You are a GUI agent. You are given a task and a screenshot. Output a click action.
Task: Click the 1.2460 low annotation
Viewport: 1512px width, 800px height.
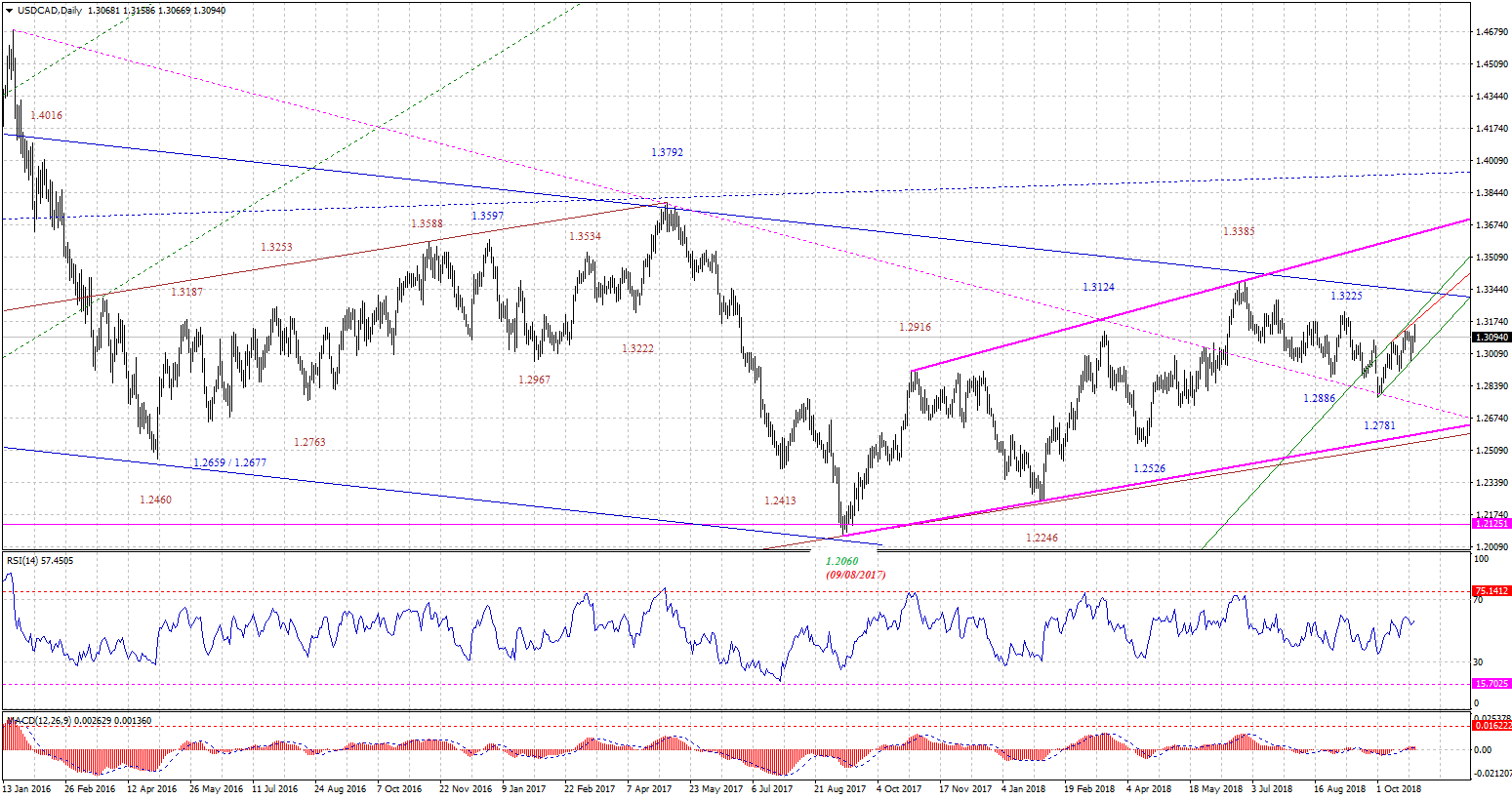[155, 500]
